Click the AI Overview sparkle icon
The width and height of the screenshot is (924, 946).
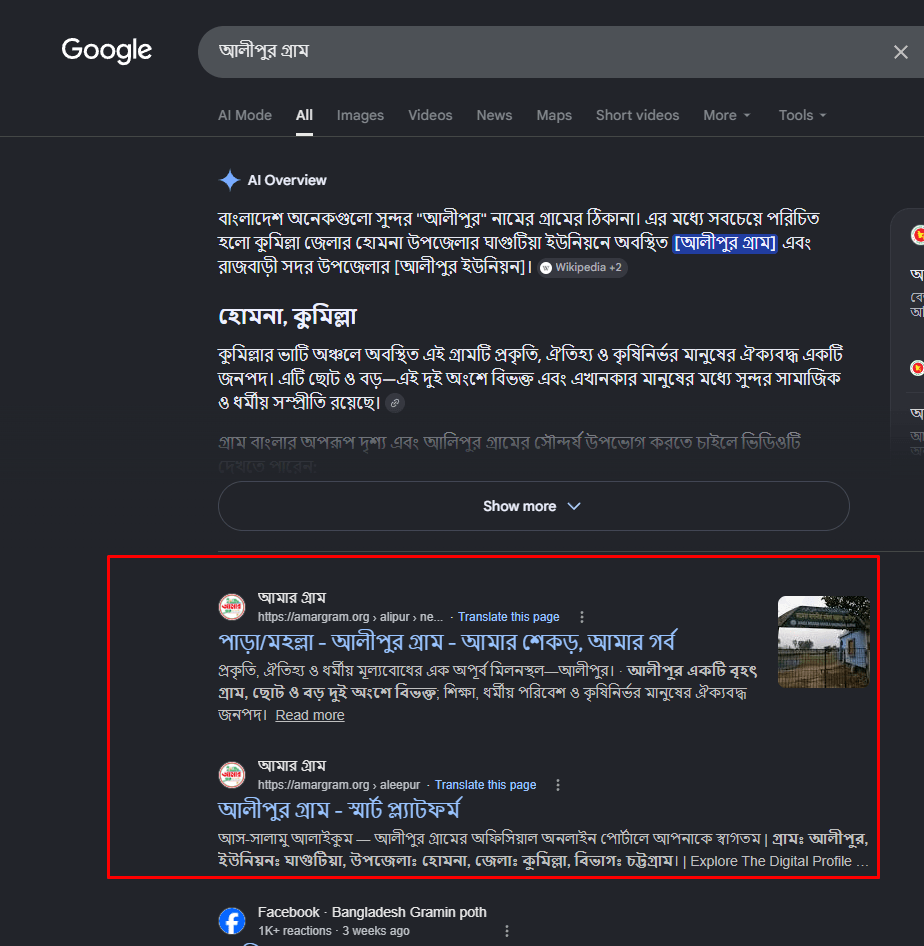point(229,180)
